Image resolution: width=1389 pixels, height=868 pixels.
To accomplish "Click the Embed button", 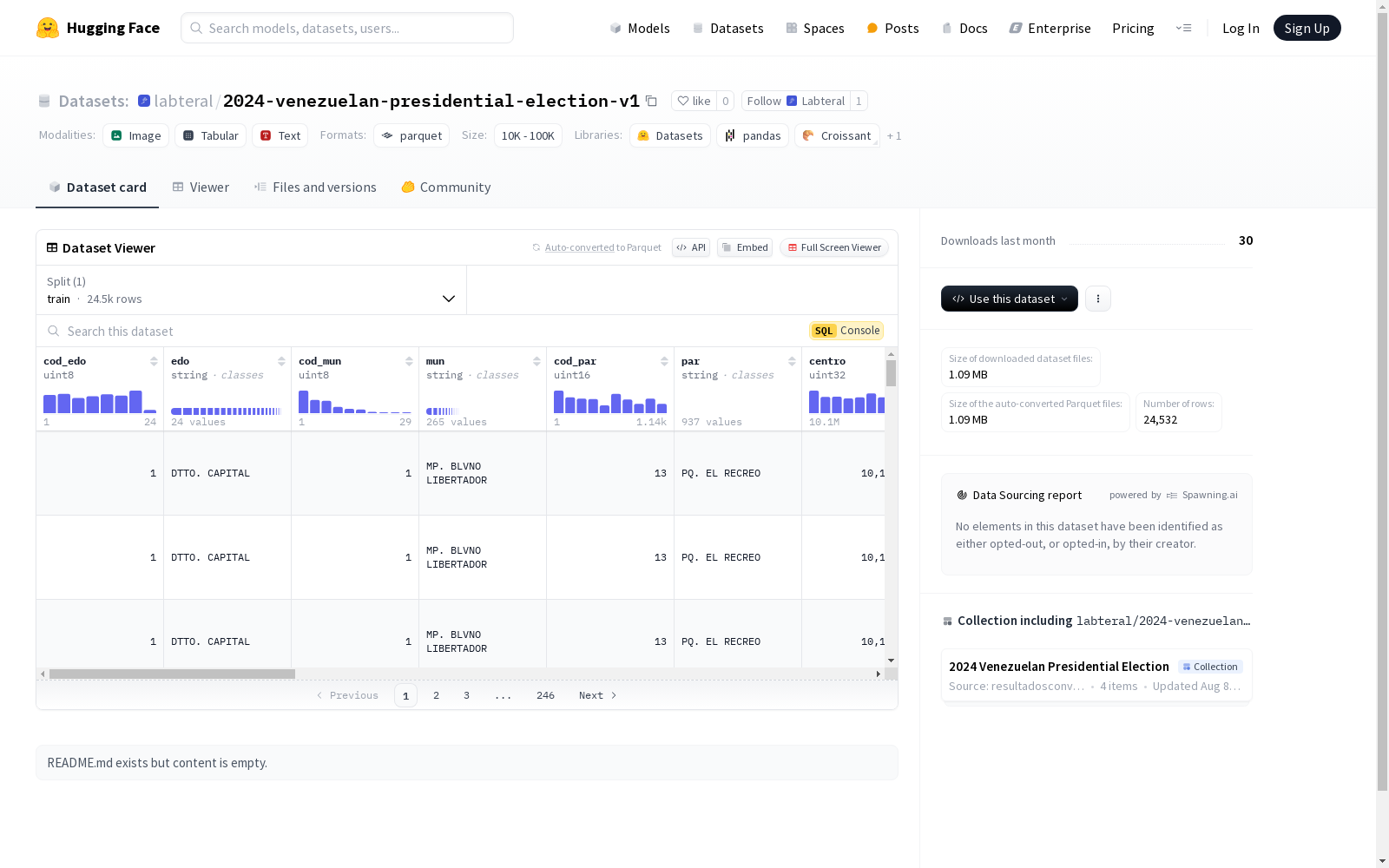I will point(745,247).
